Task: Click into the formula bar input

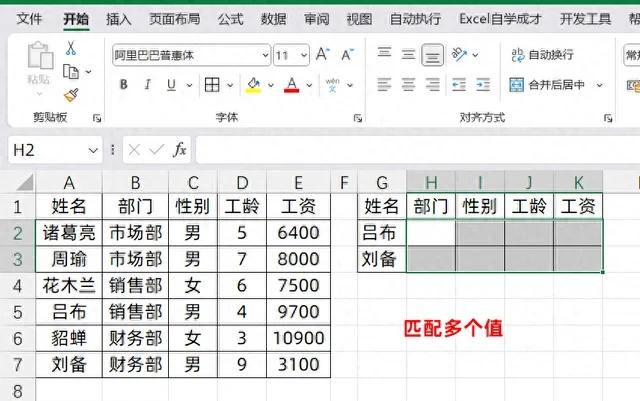Action: [418, 150]
